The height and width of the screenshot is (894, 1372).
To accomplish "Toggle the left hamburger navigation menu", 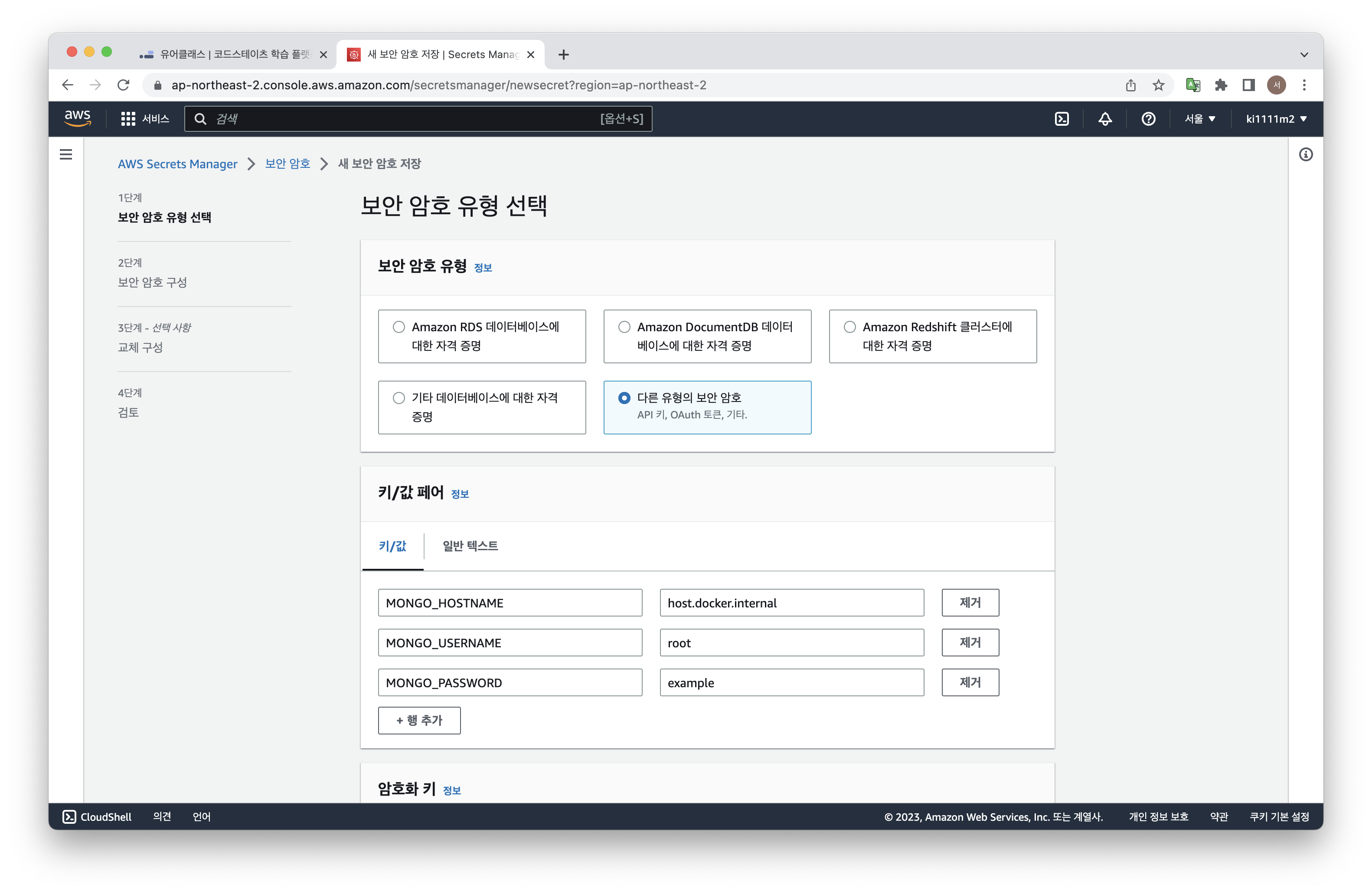I will (66, 154).
